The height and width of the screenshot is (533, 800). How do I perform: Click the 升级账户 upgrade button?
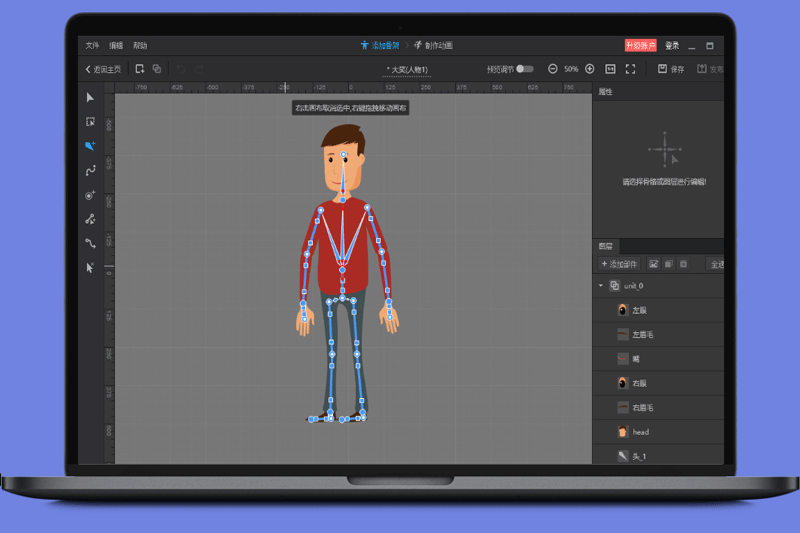tap(640, 46)
